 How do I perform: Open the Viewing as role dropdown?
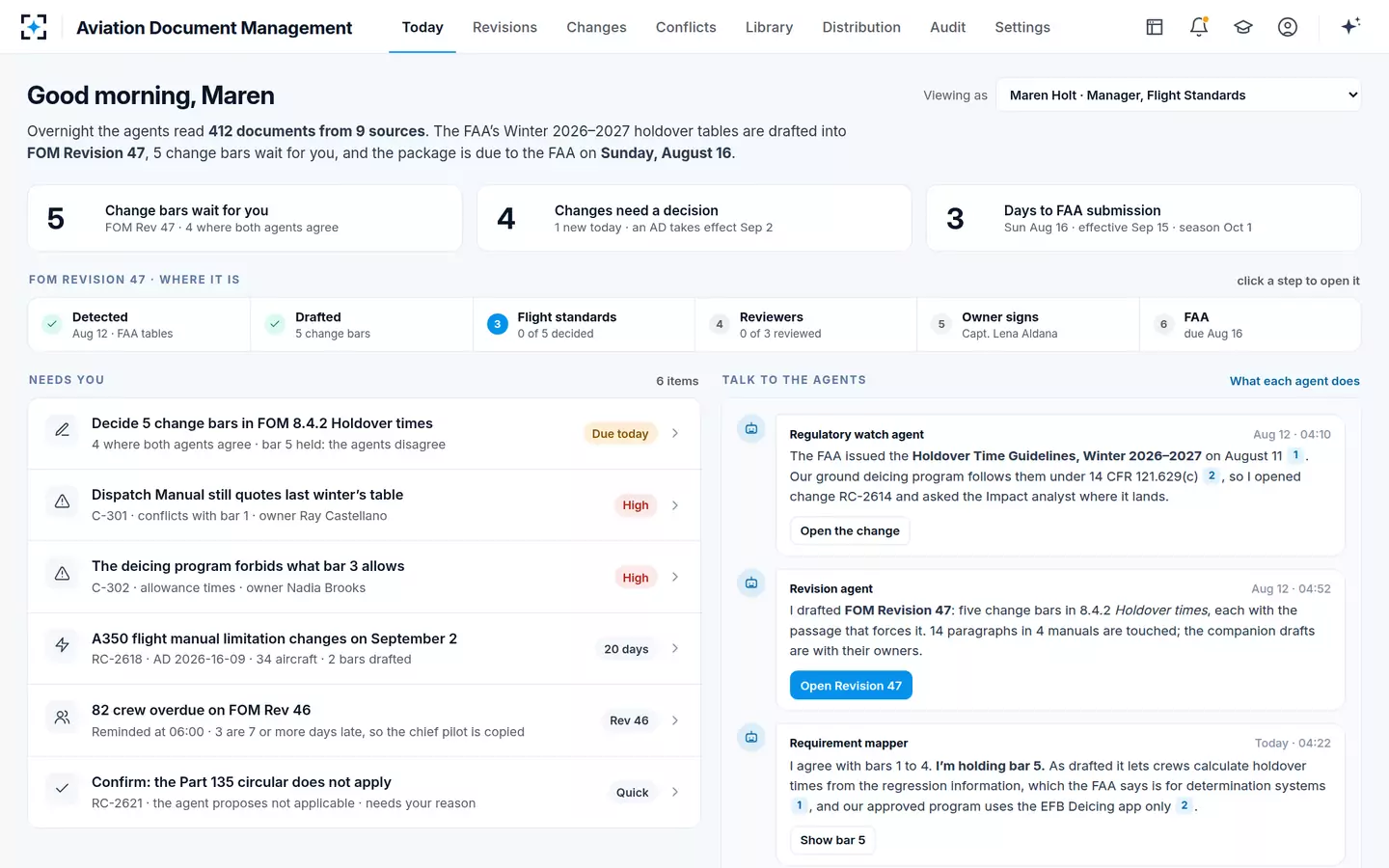[x=1178, y=95]
